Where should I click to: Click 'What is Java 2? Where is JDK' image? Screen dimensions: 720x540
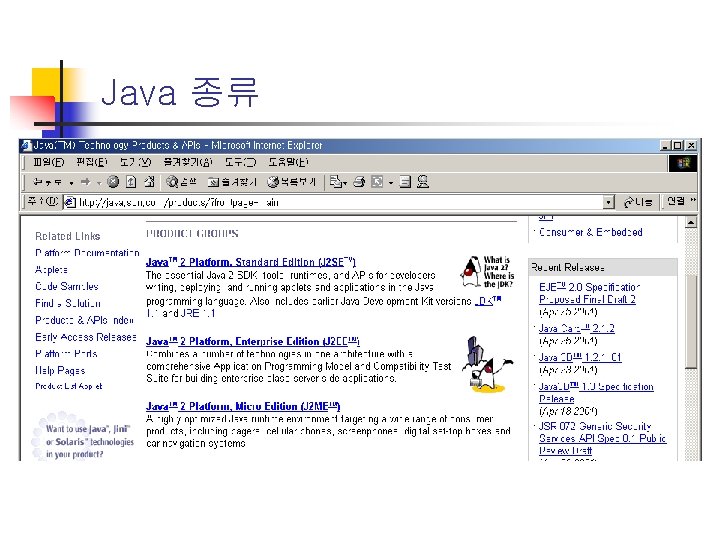[487, 272]
